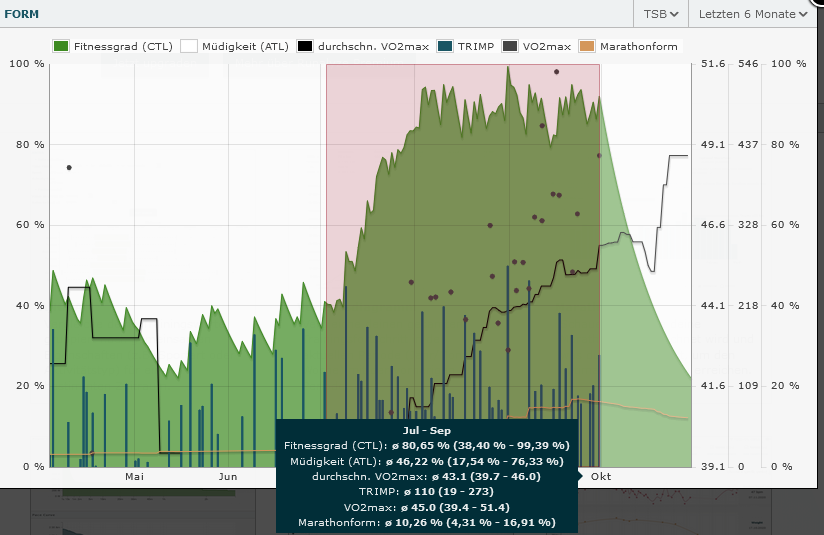Click the Okt label on the x-axis

pos(600,477)
